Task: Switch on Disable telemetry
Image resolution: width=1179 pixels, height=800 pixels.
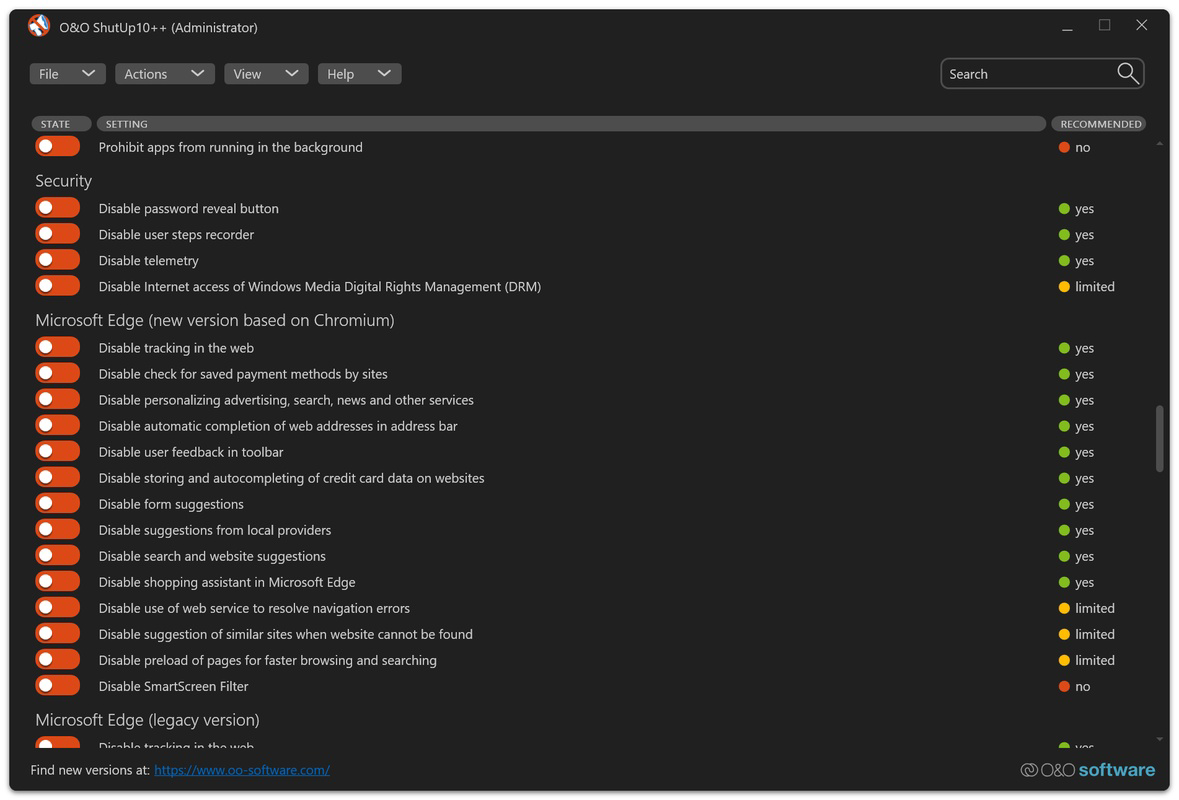Action: (57, 260)
